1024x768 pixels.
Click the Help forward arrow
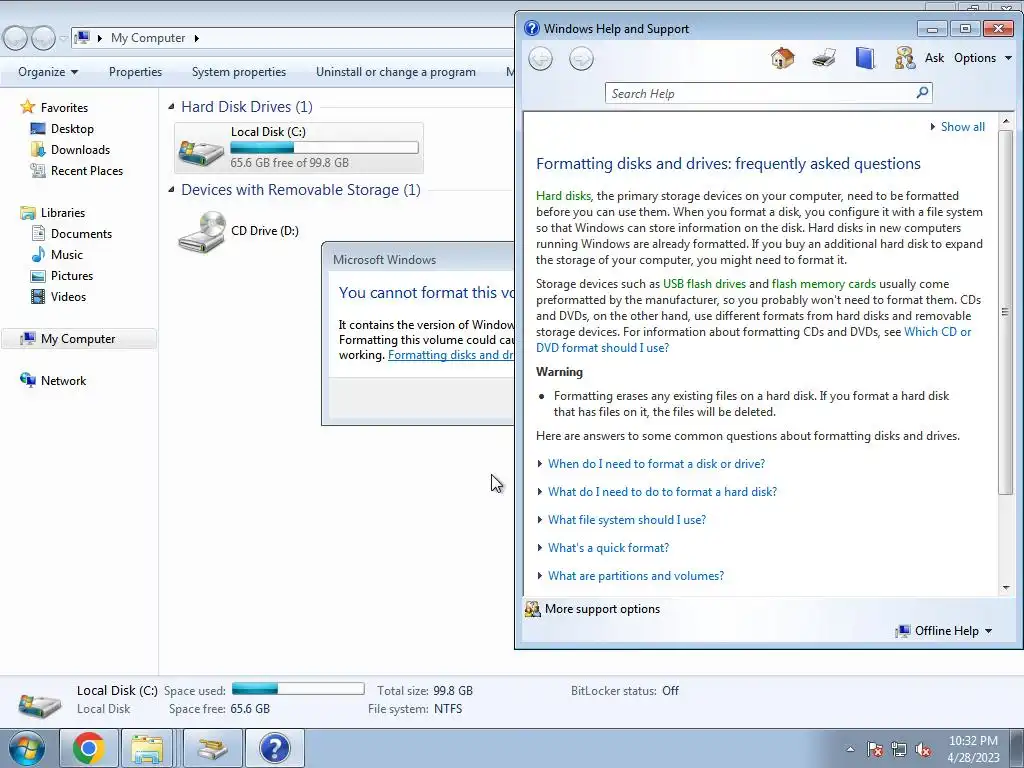coord(581,59)
